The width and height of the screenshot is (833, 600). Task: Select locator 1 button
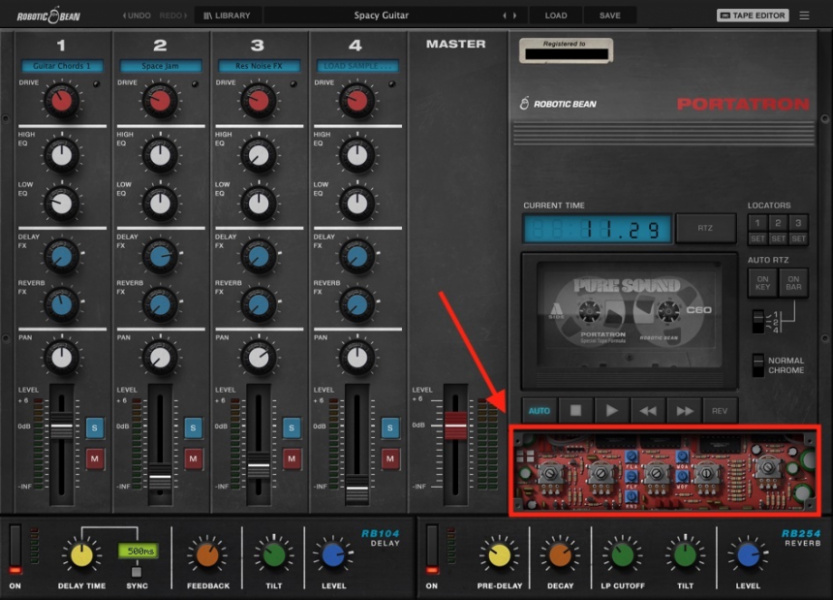[758, 223]
